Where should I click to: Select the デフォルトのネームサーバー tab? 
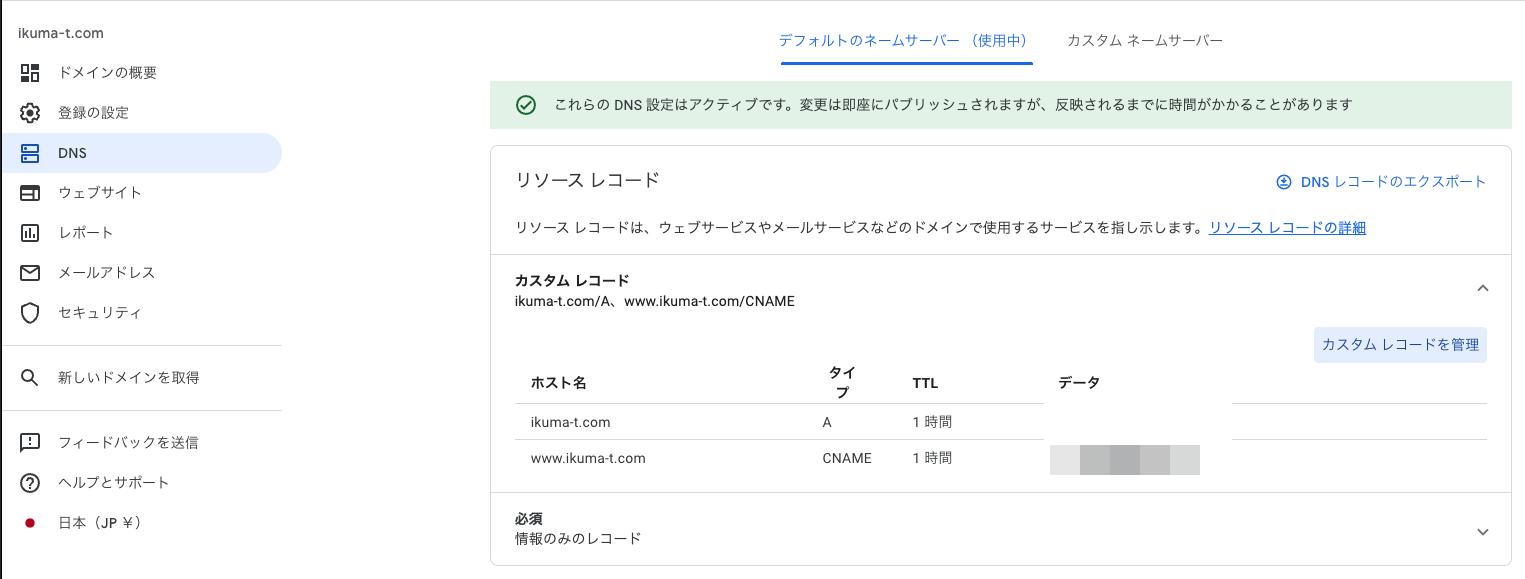click(906, 40)
